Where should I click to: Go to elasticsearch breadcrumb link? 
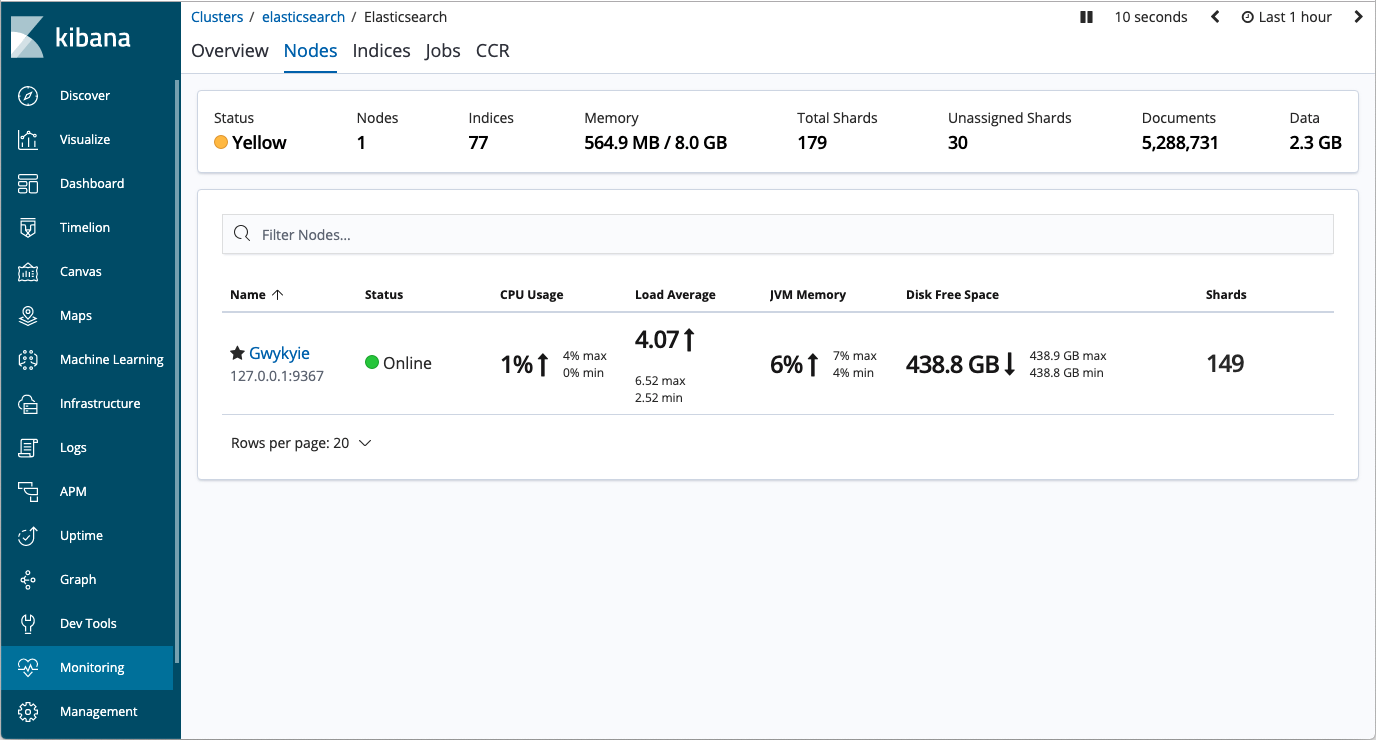pos(304,17)
